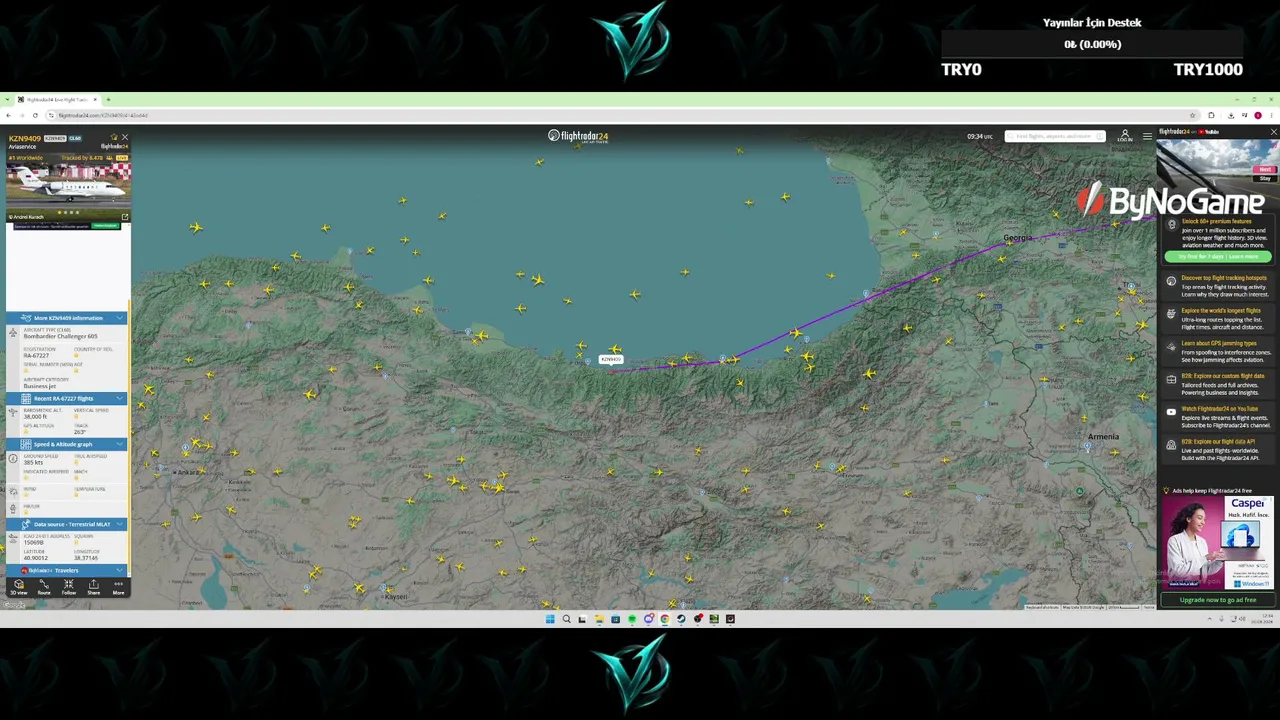Open the aircraft photo of the Challenger jet

point(68,186)
